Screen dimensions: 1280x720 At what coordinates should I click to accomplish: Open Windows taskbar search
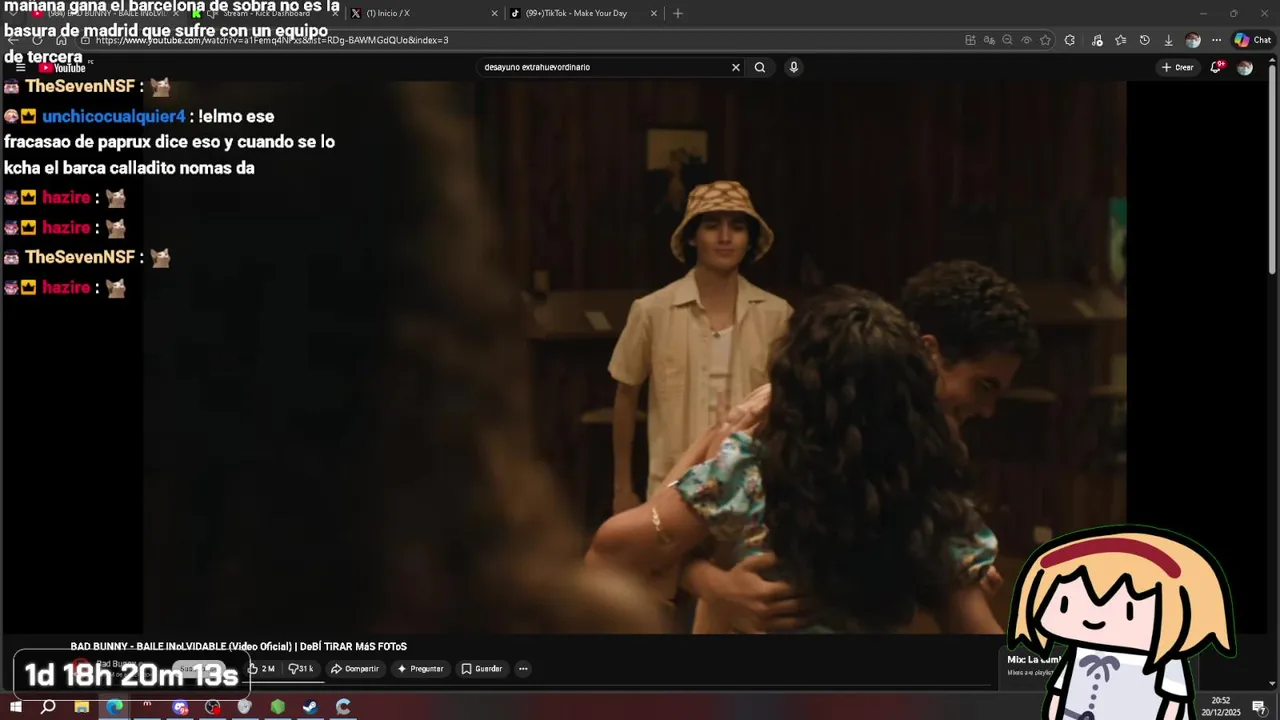[48, 707]
